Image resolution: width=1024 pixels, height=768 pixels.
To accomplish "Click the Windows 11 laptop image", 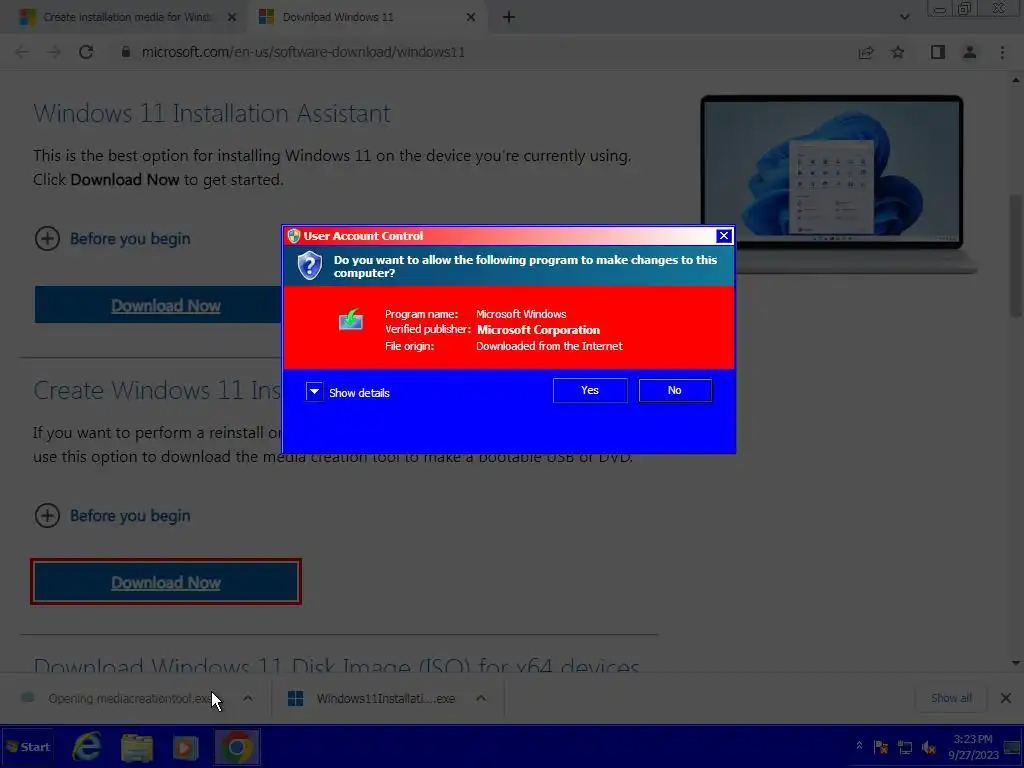I will point(838,183).
